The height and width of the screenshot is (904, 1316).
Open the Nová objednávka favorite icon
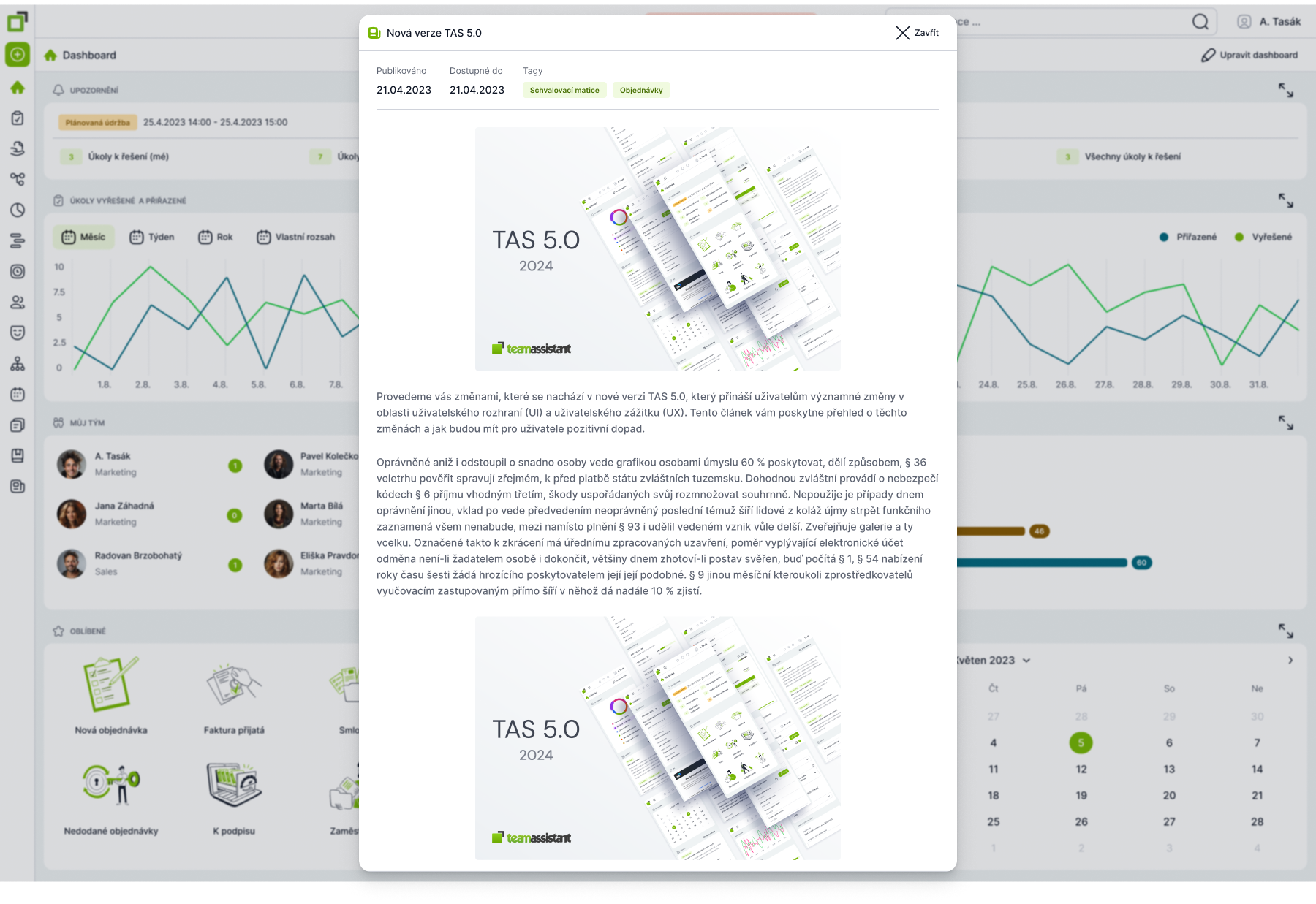point(110,684)
